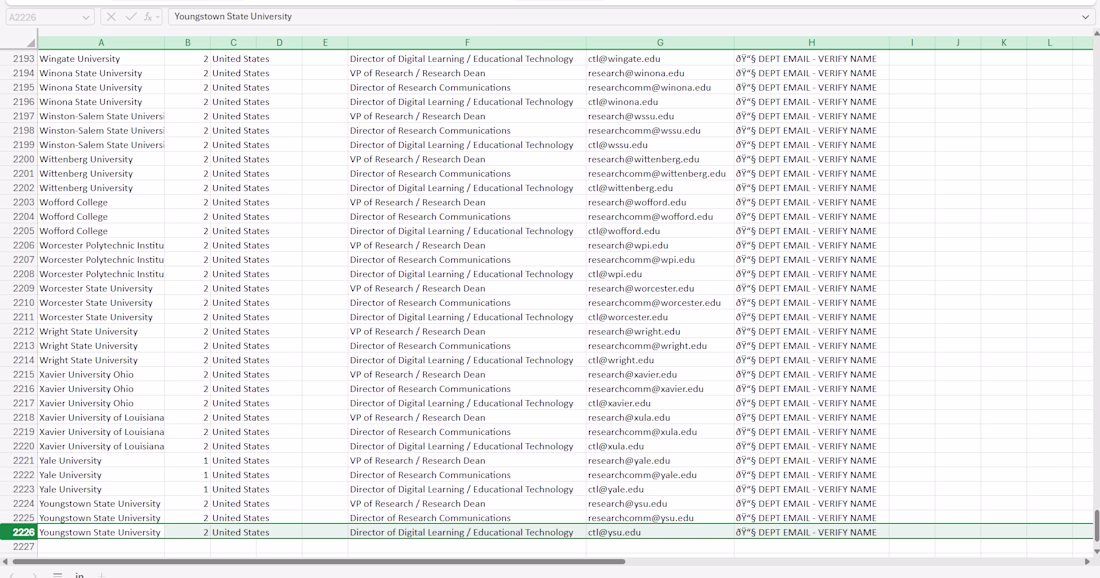1100x578 pixels.
Task: Click the select-all corner triangle
Action: coord(30,43)
